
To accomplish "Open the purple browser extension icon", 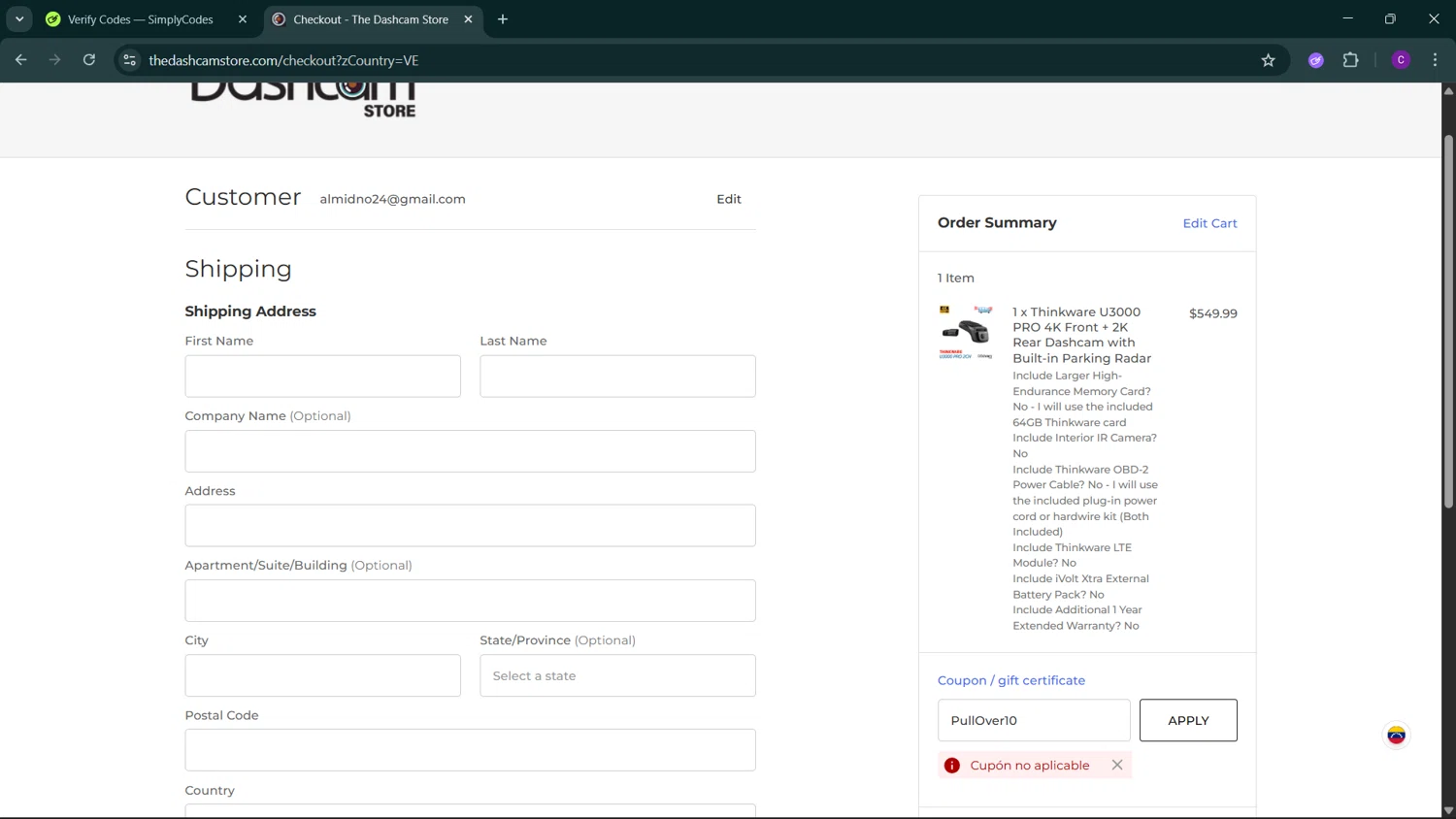I will [1316, 60].
